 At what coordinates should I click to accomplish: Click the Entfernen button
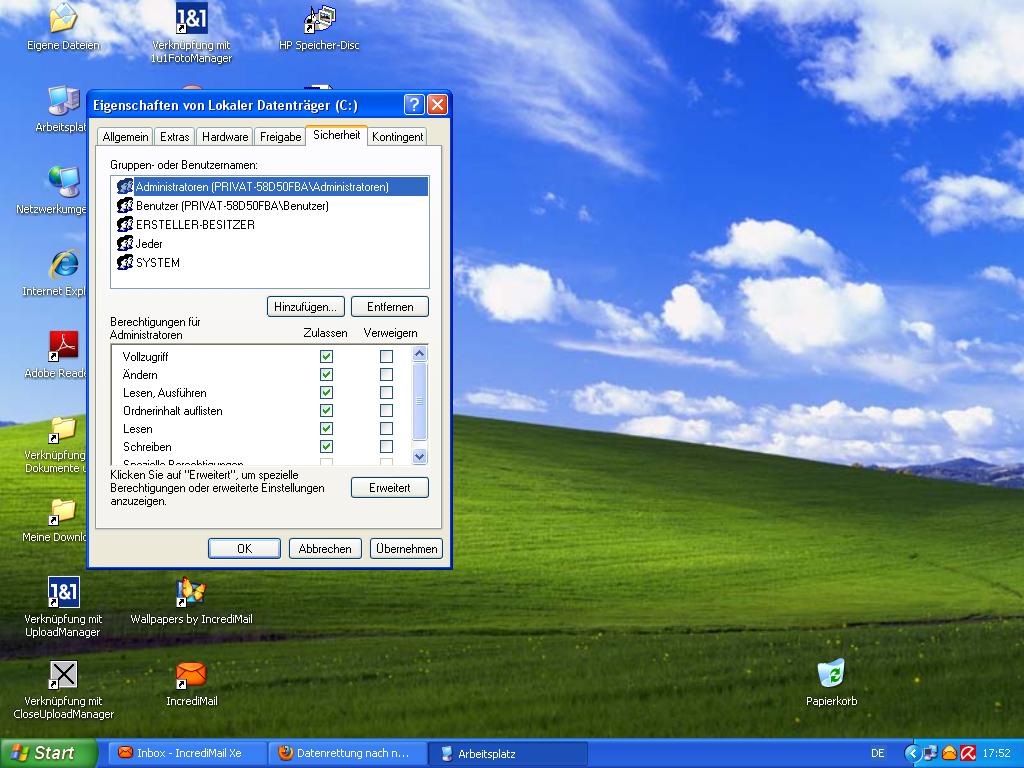(x=390, y=307)
